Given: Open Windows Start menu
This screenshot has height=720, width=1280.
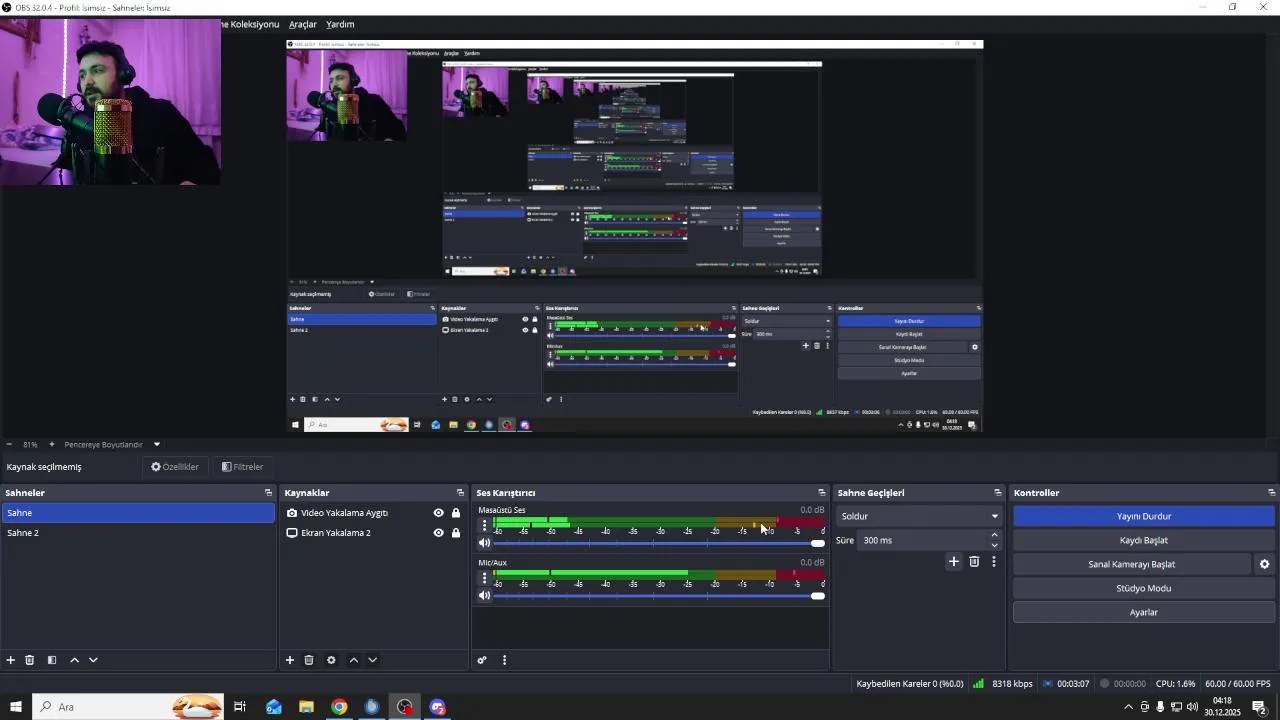Looking at the screenshot, I should point(15,707).
